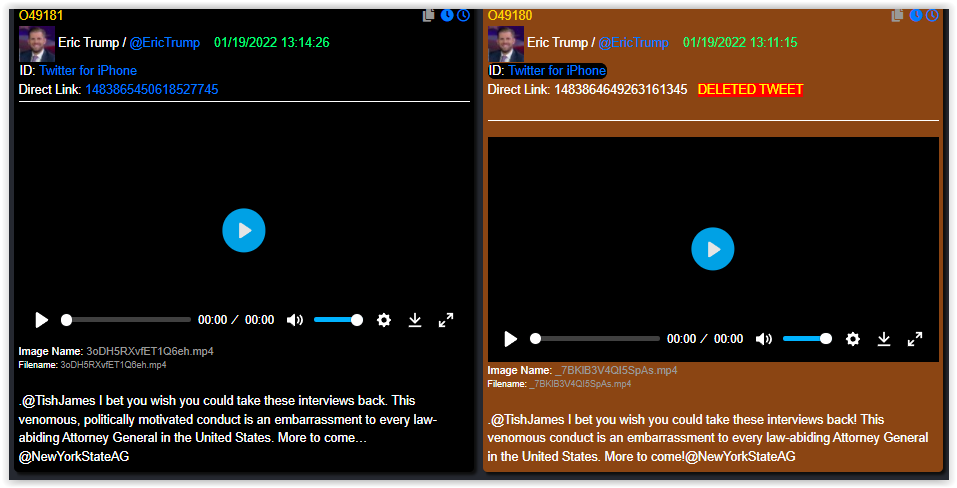Select Image Name _7BKIB3V4QI5SpAs.mp4
Viewport: 957px width, 488px height.
616,370
